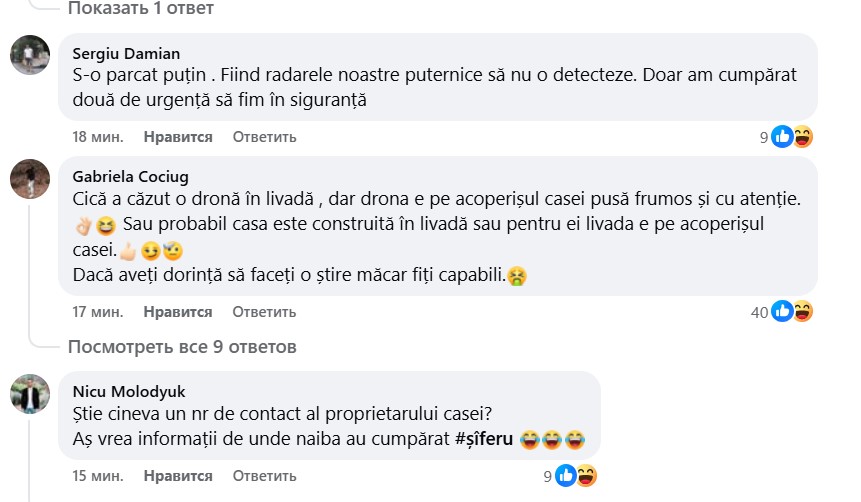
Task: Open Sergiu Damian's profile name link
Action: click(x=127, y=54)
